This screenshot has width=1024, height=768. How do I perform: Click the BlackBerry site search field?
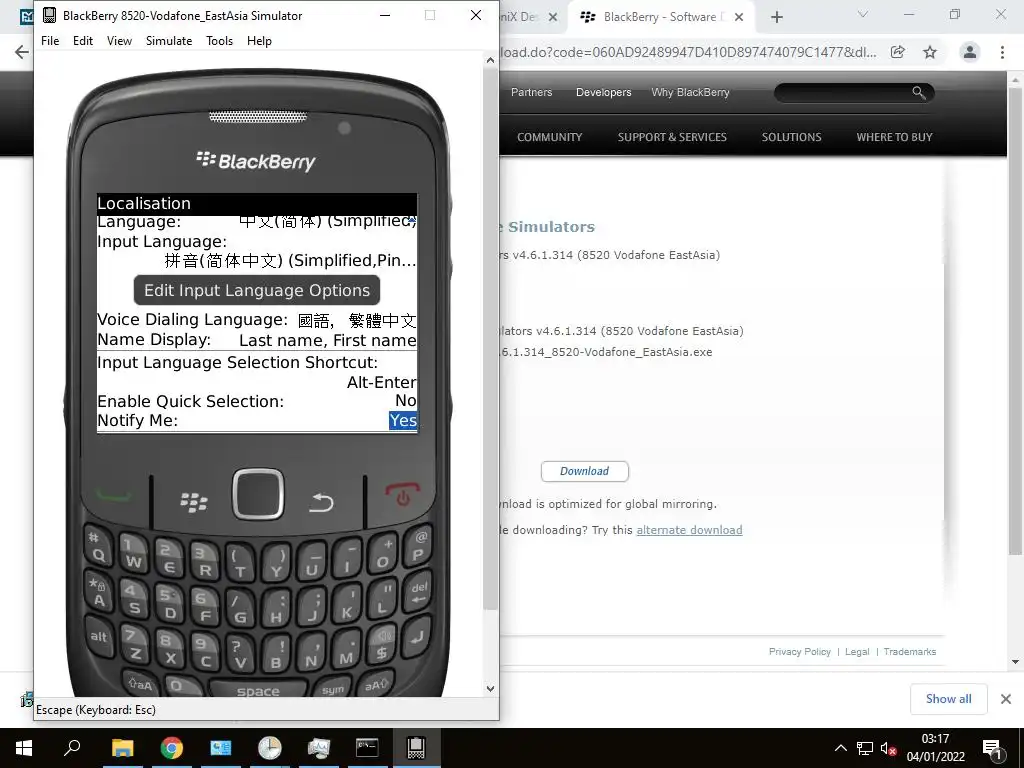(842, 93)
